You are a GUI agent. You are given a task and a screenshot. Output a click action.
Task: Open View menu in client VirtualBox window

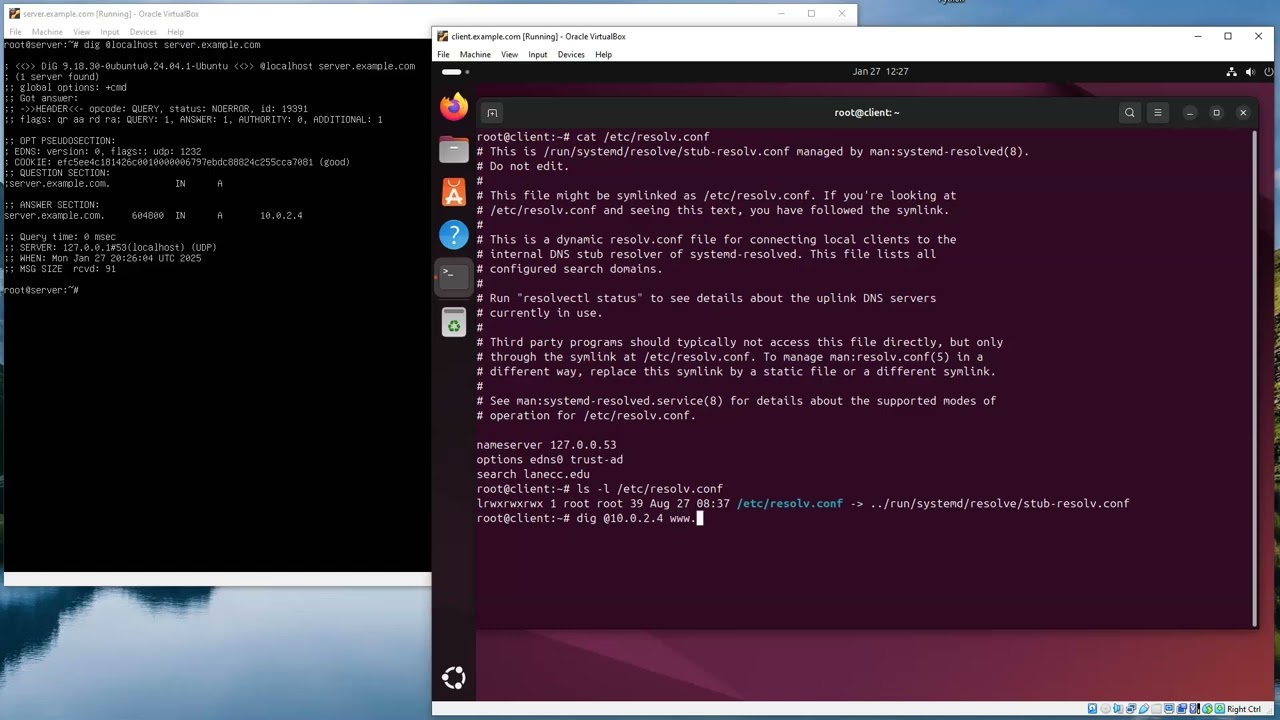509,55
